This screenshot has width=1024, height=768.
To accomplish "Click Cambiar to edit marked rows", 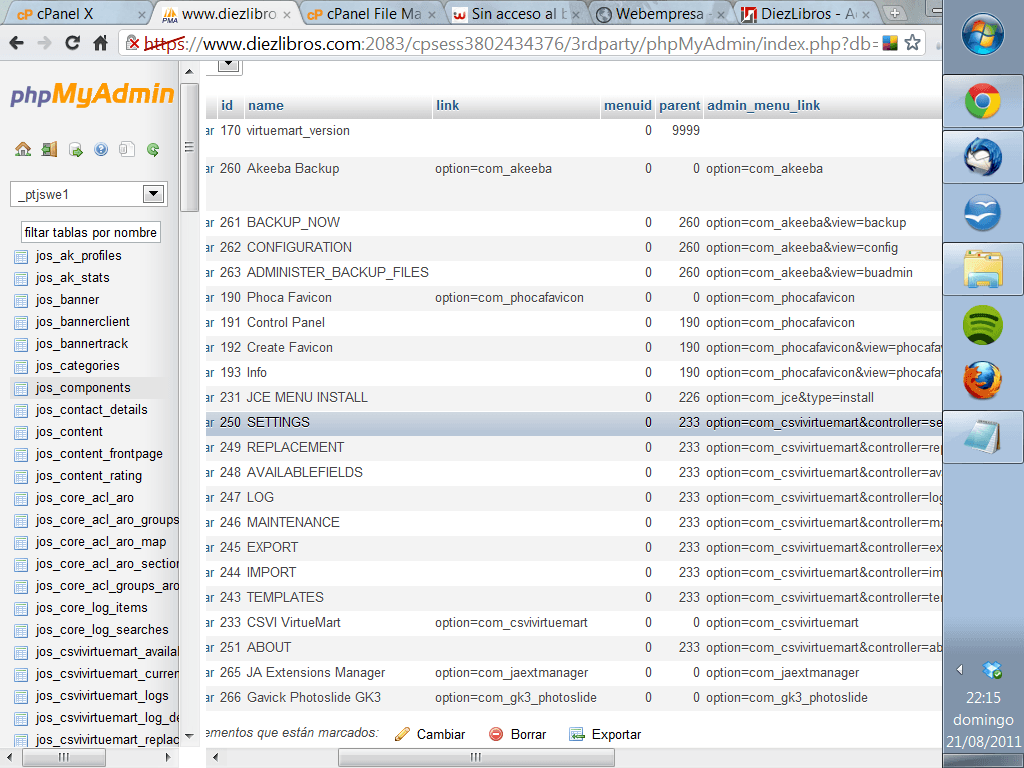I will 441,734.
